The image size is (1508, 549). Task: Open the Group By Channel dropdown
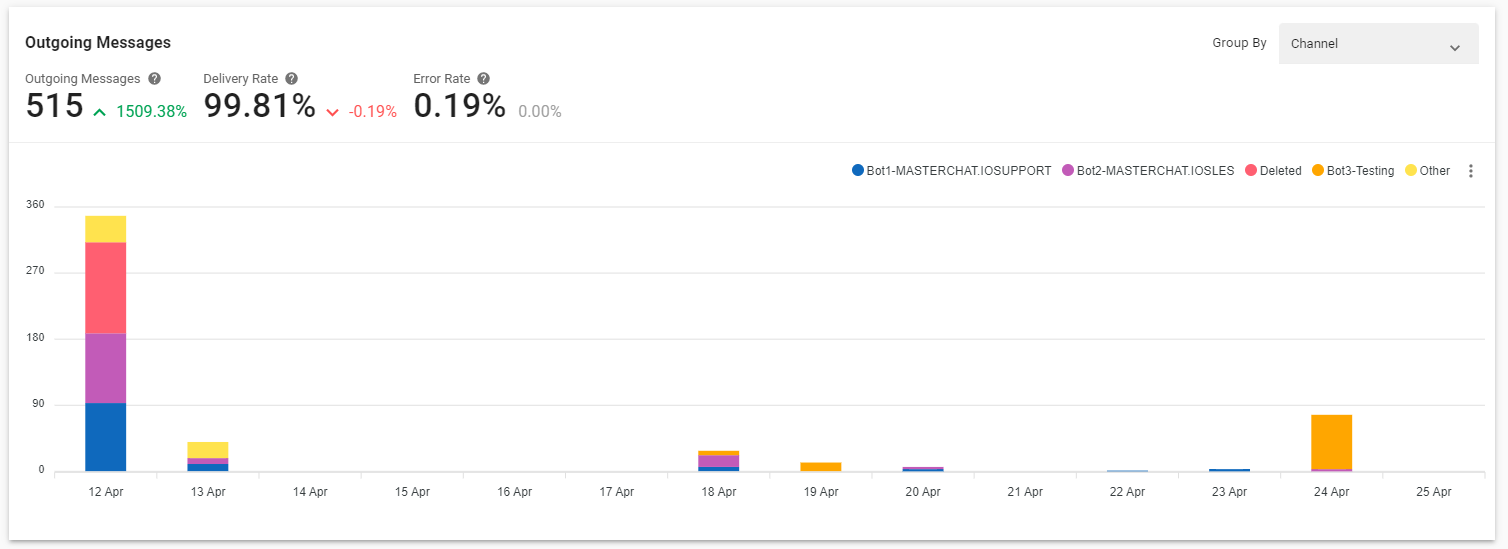pyautogui.click(x=1378, y=44)
